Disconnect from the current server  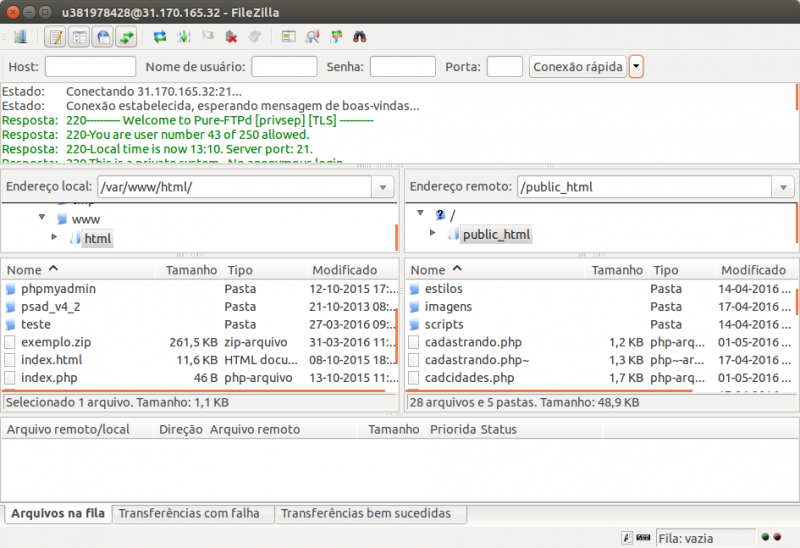click(231, 37)
